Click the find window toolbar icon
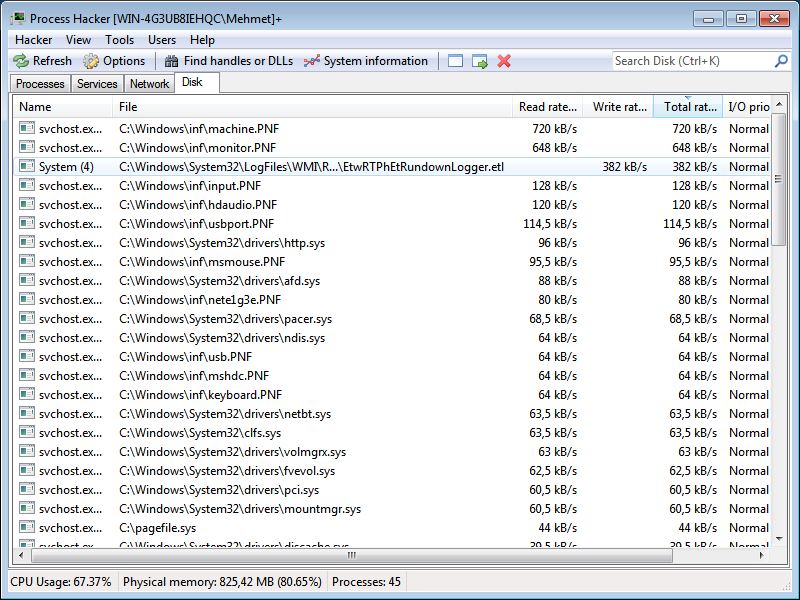800x600 pixels. (x=455, y=61)
